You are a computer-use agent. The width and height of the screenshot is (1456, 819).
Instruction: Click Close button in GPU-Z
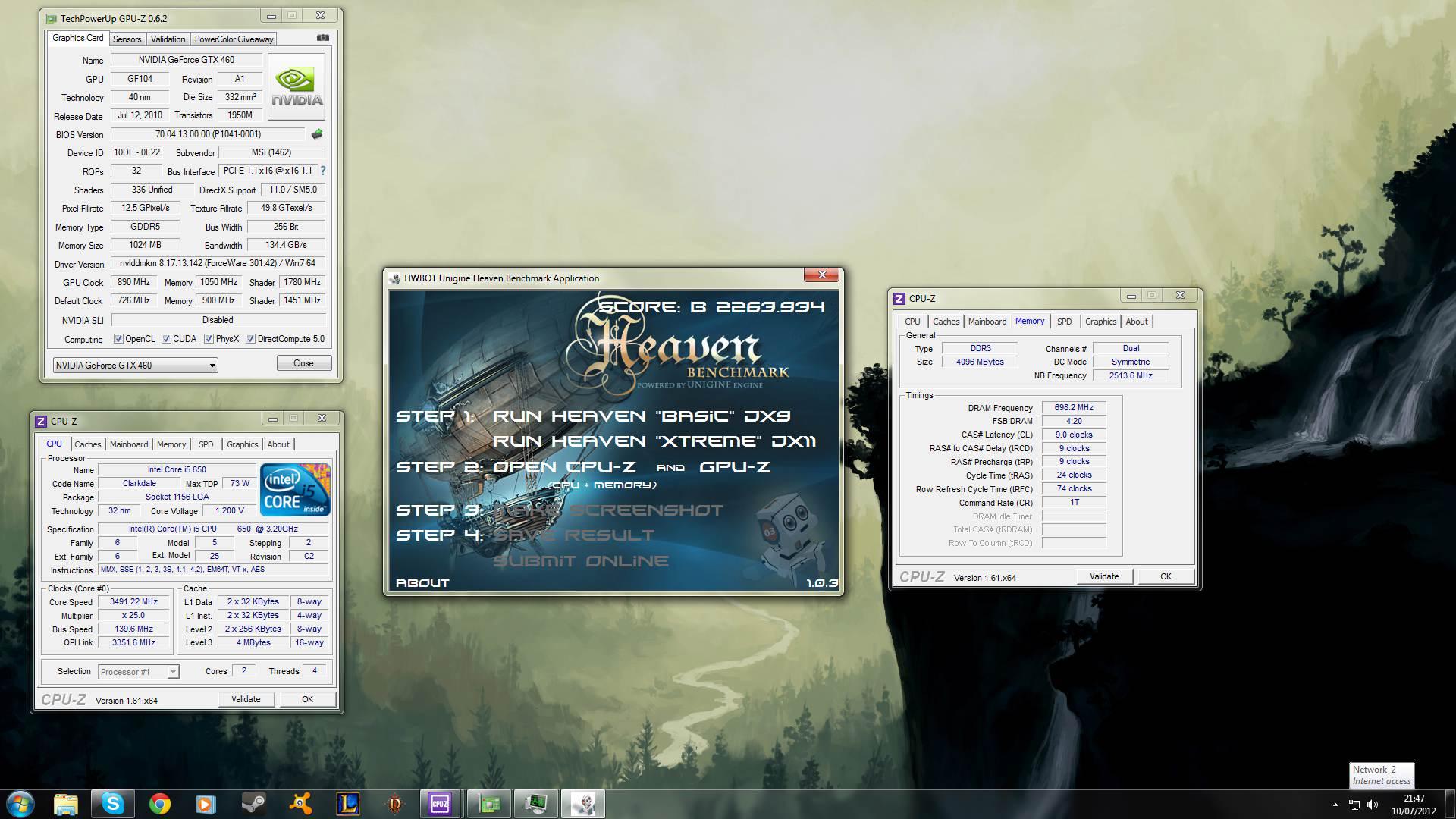tap(303, 363)
